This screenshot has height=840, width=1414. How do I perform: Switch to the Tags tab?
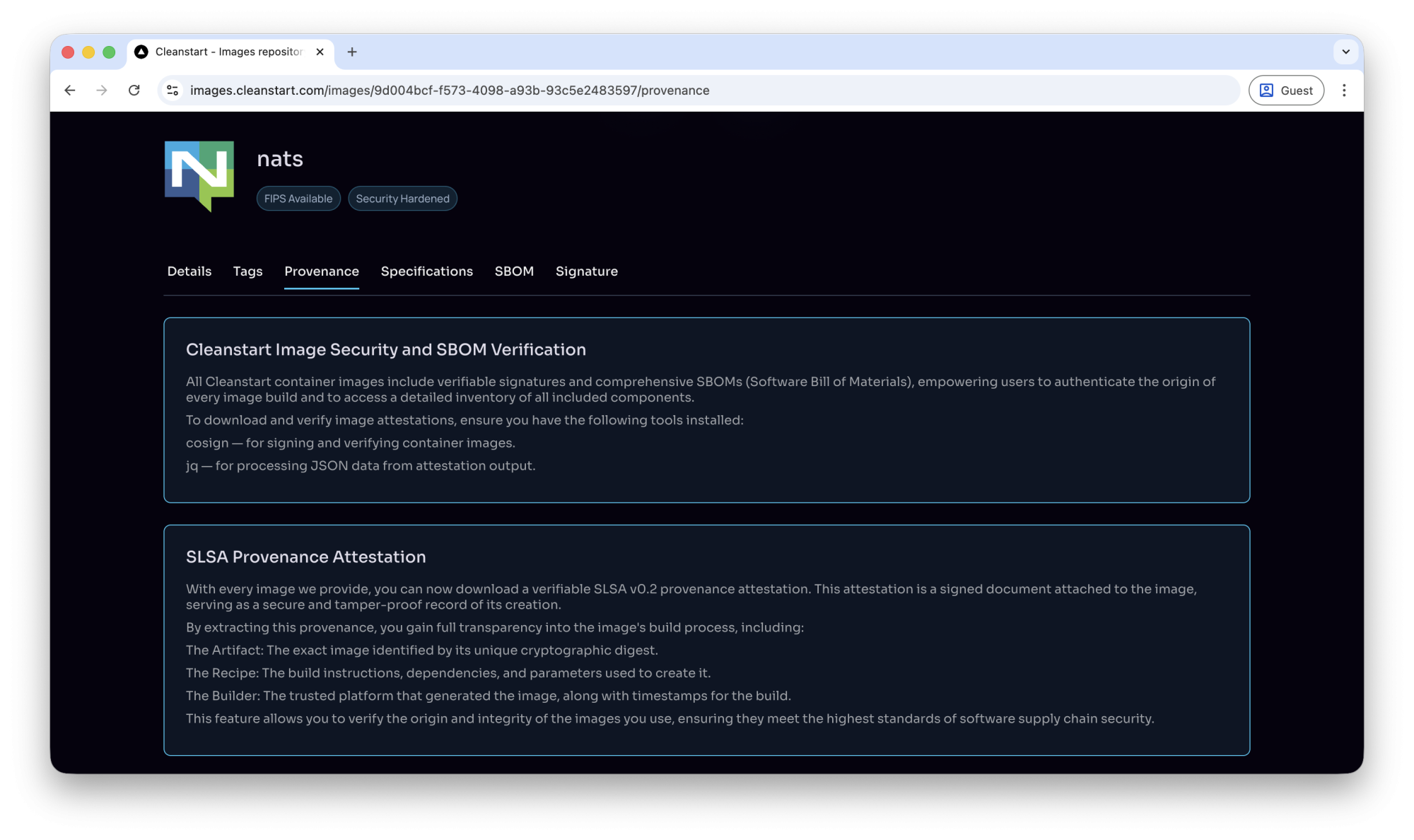(x=247, y=272)
